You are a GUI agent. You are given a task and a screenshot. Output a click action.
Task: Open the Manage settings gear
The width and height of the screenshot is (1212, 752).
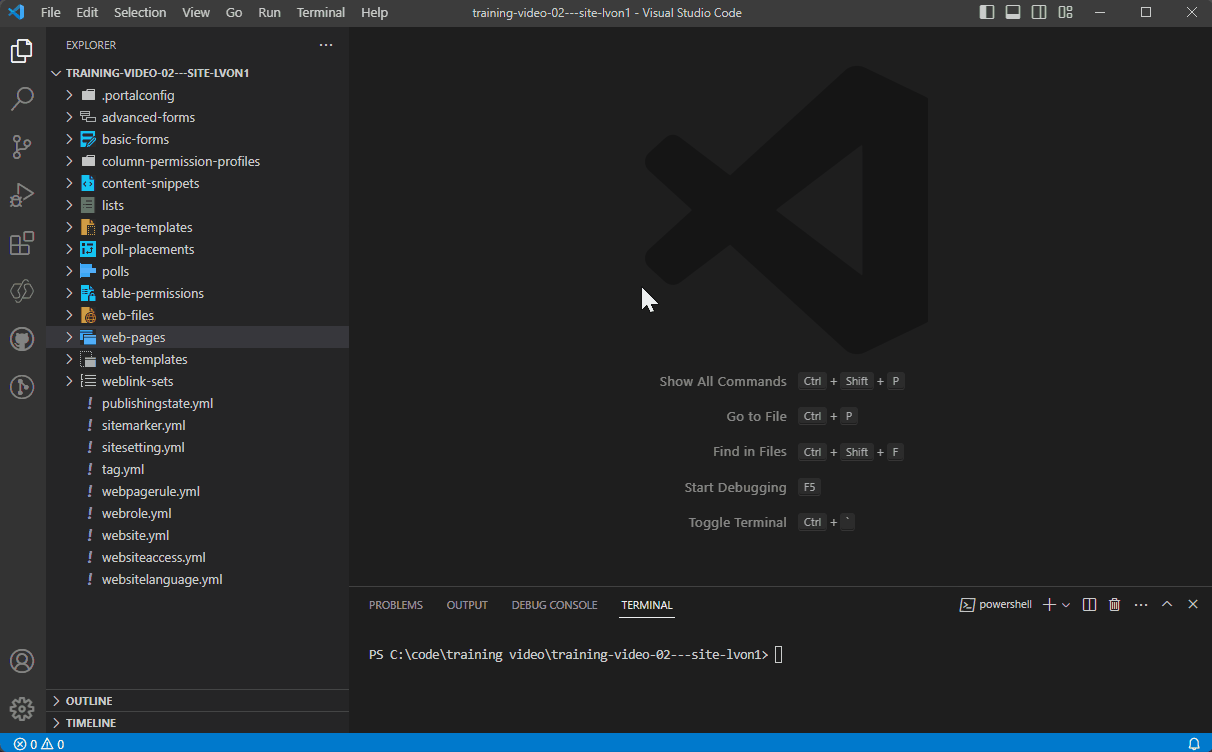[x=22, y=708]
